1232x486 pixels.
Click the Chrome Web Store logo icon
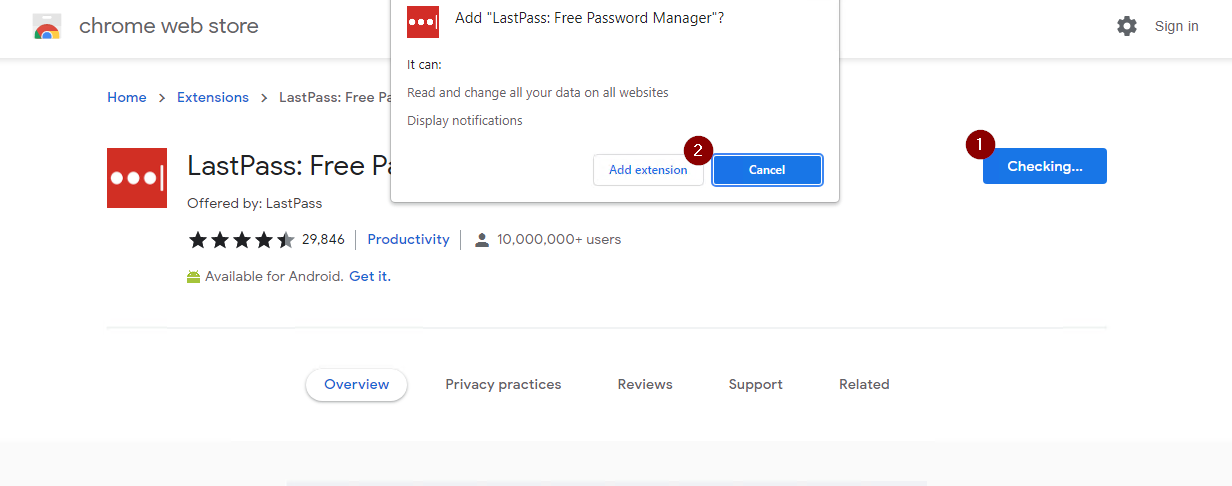point(47,27)
